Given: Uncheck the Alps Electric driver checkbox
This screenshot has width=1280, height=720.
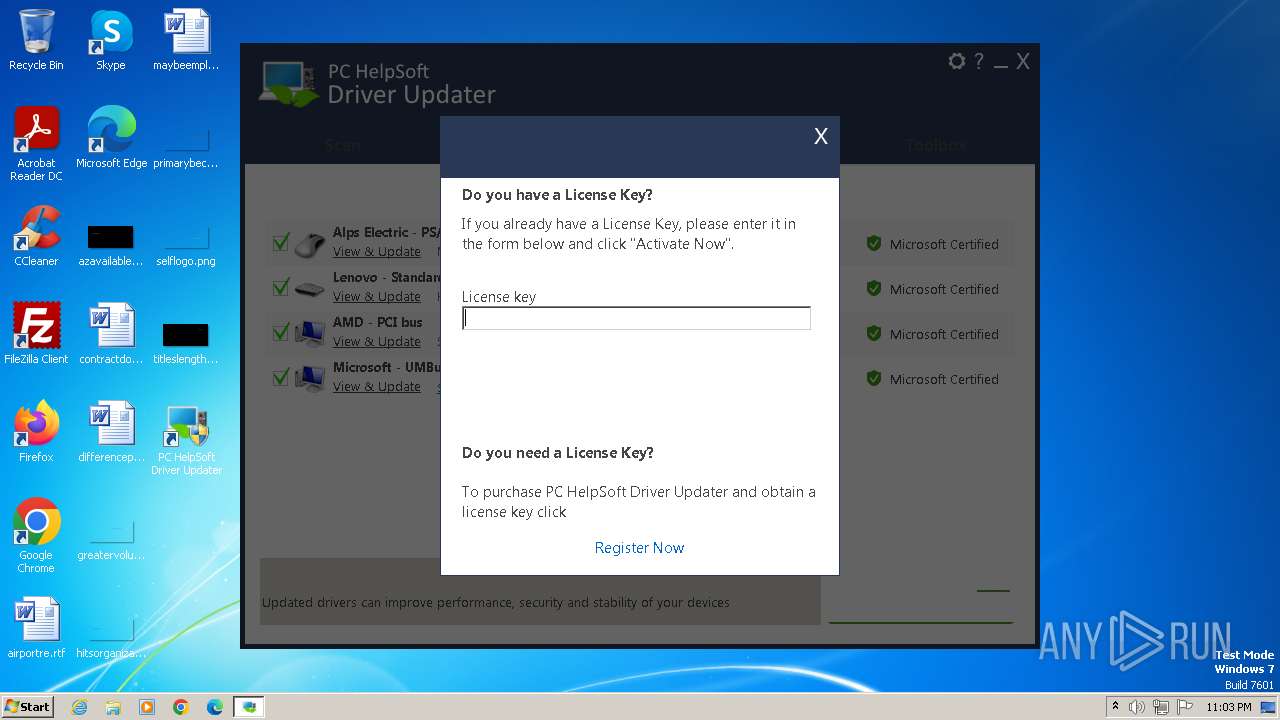Looking at the screenshot, I should tap(281, 243).
